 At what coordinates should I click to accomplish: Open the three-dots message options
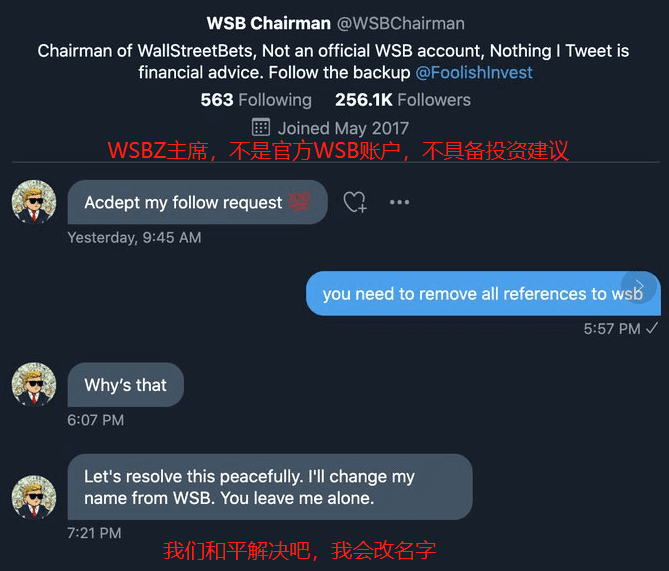(399, 202)
